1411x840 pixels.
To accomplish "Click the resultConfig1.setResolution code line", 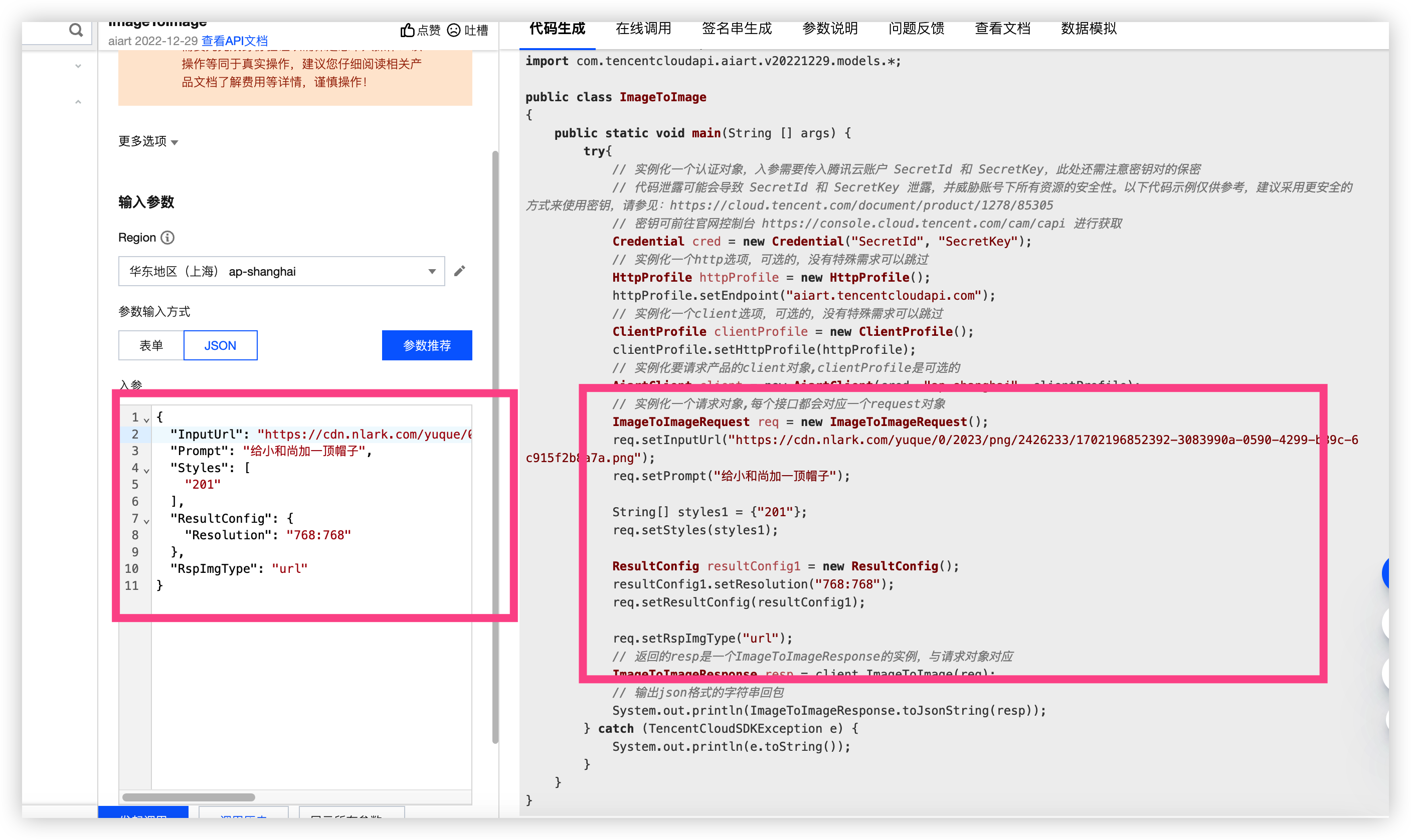I will pyautogui.click(x=753, y=584).
